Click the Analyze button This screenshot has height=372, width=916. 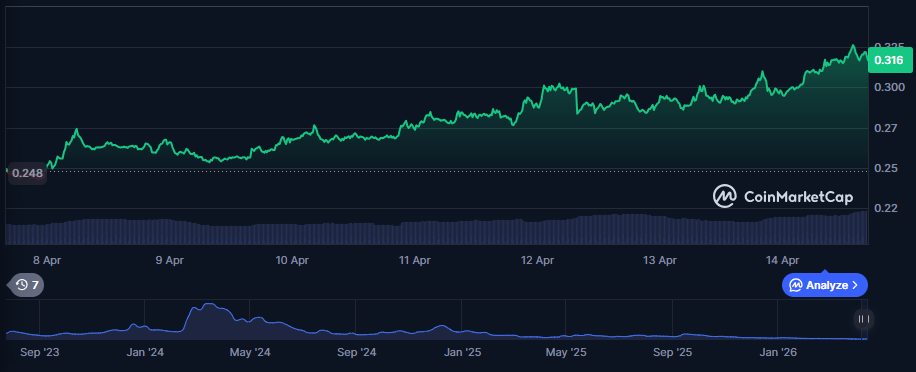[824, 285]
